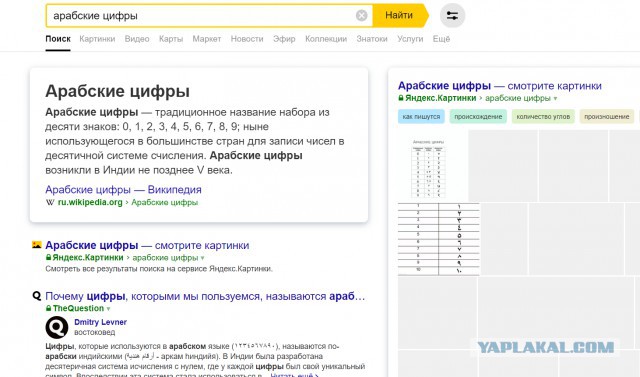Select the количество углов filter chip
This screenshot has height=377, width=640.
point(543,116)
